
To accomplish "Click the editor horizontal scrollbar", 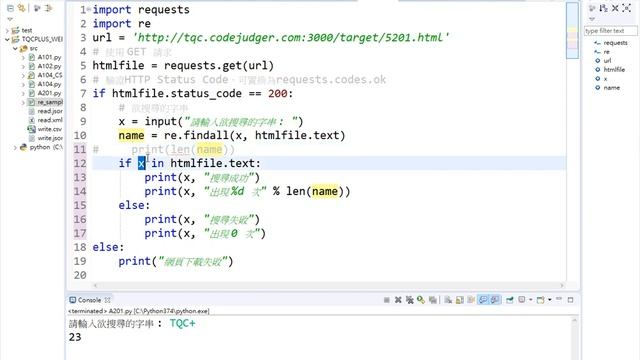I will 328,286.
